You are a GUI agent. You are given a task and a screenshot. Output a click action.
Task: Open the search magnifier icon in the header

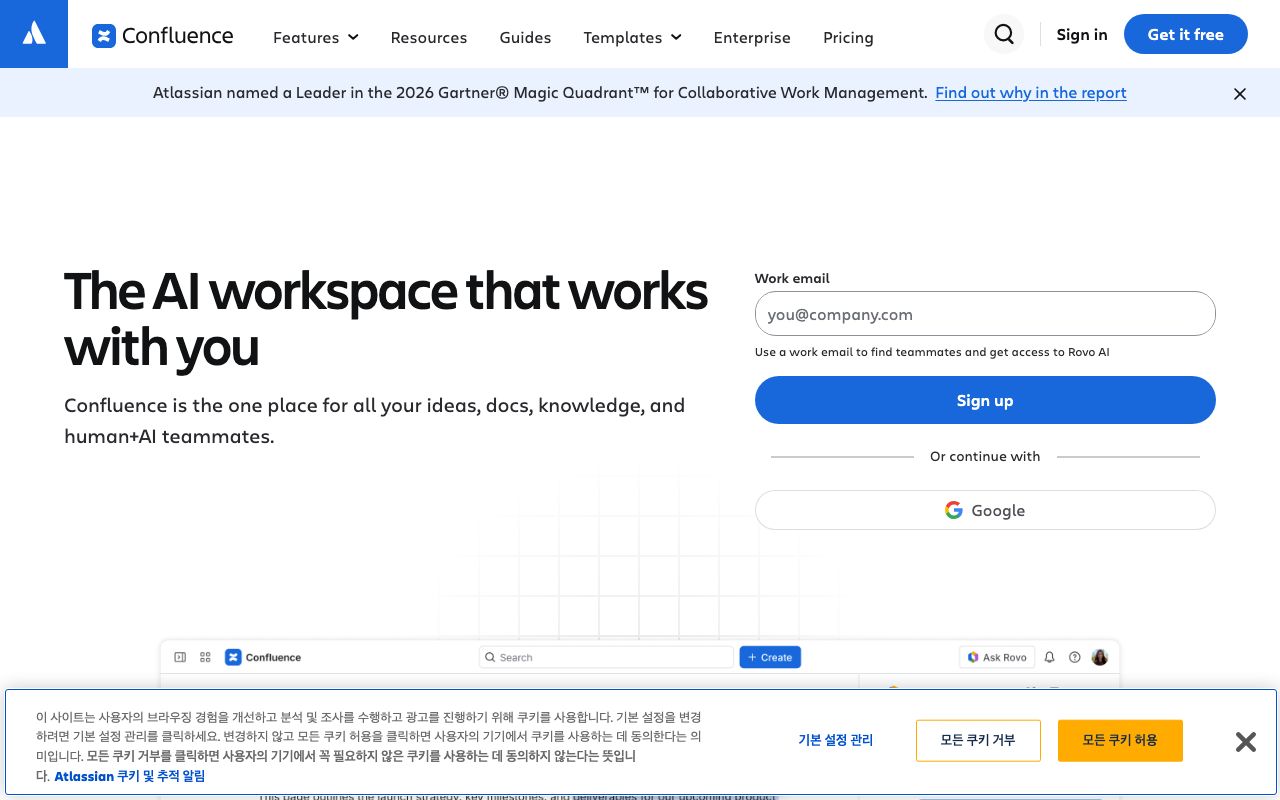(x=1004, y=34)
